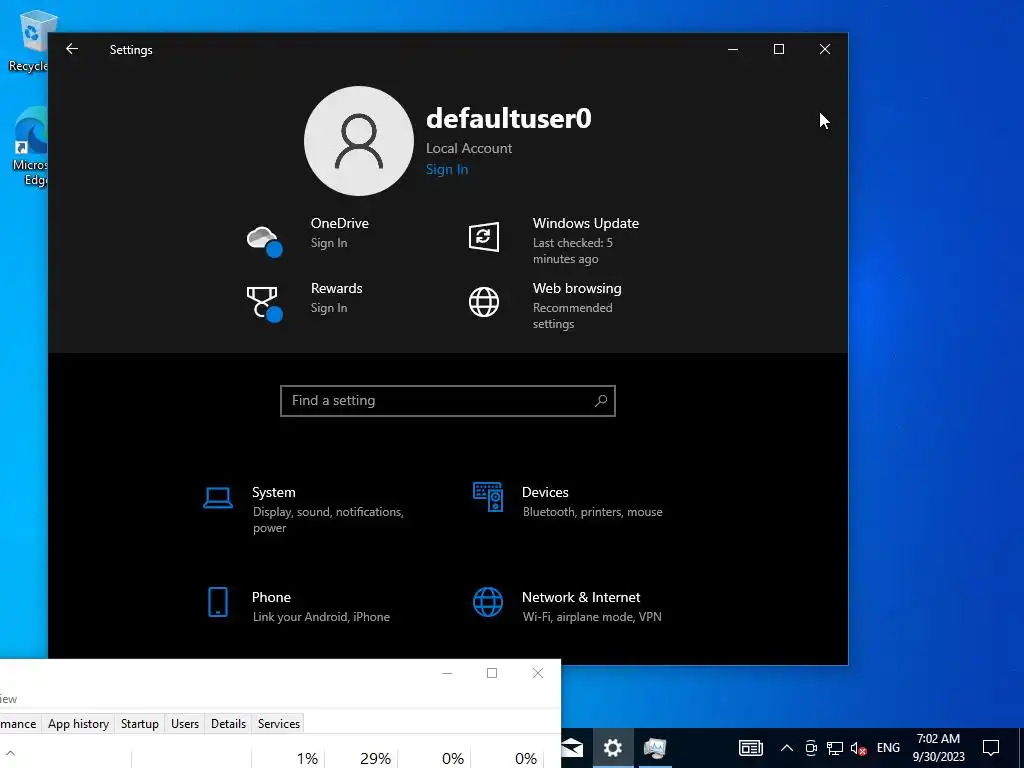Switch to Details tab in Task Manager
Screen dimensions: 1024x768
(229, 724)
